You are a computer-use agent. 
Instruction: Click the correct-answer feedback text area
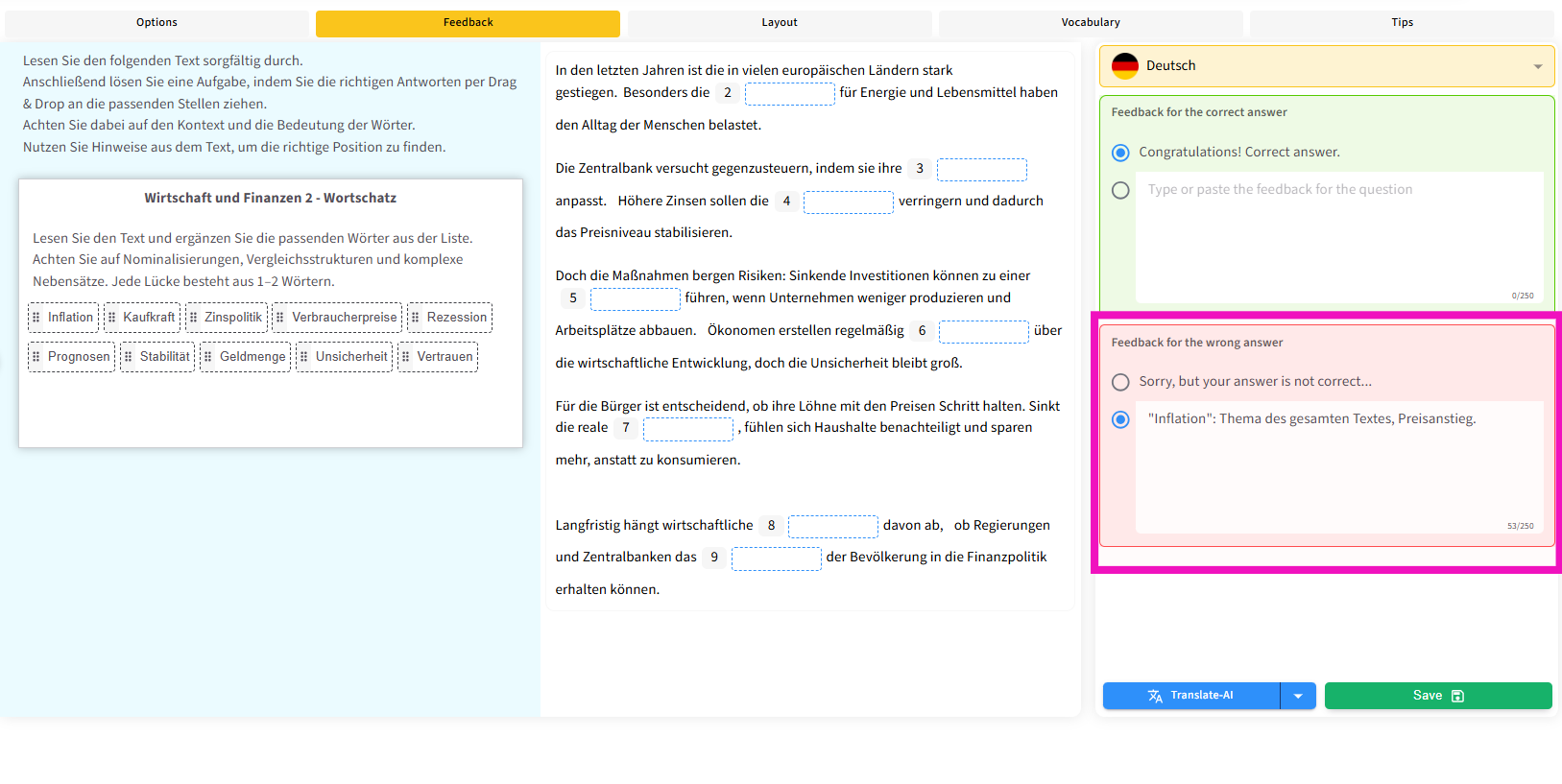(1338, 240)
